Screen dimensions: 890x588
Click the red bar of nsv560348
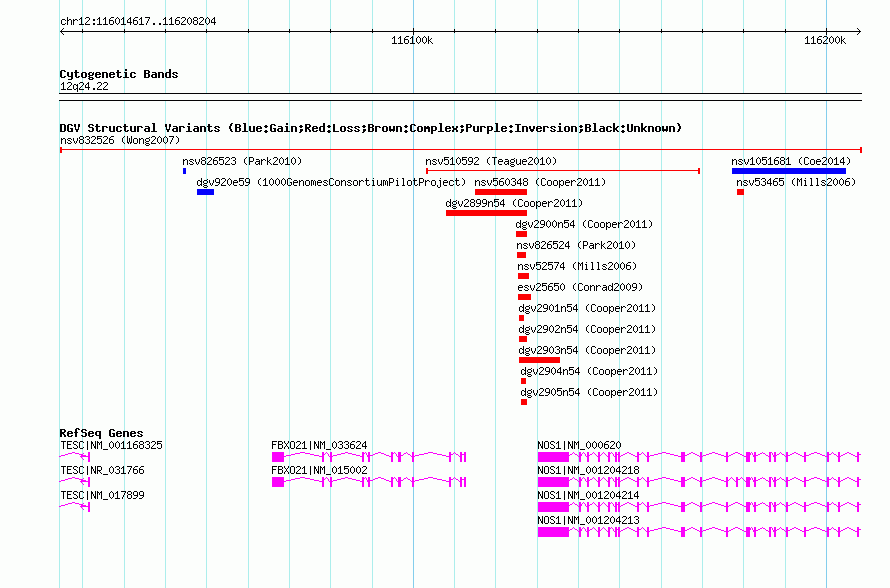click(x=501, y=192)
